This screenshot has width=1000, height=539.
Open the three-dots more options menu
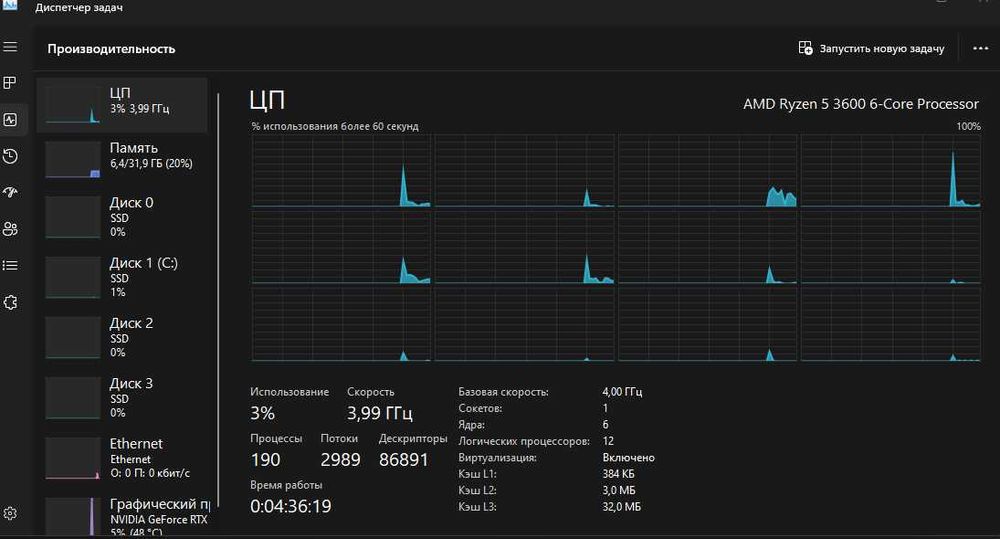pyautogui.click(x=980, y=48)
